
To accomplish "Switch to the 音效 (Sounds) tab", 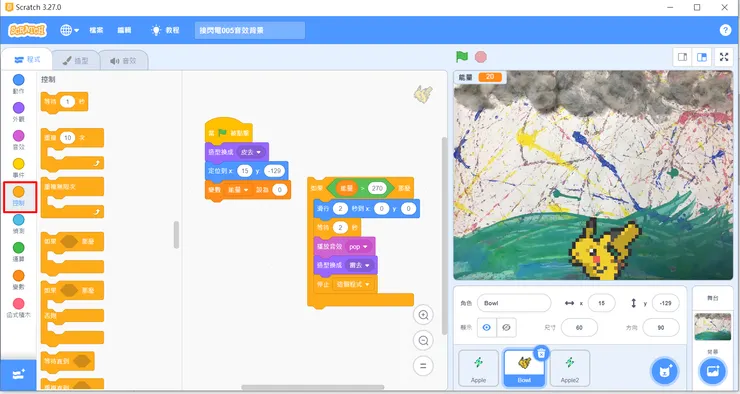I will coord(124,60).
